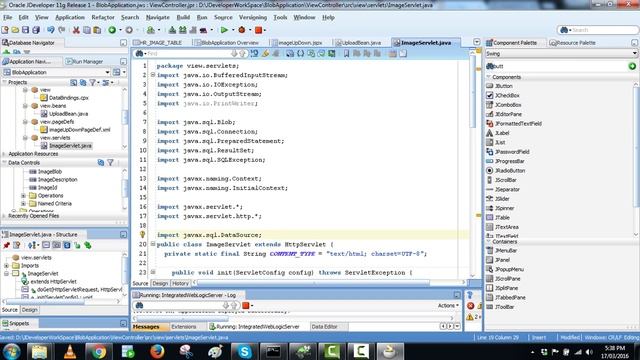Collapse the imports fold on line 2
Image resolution: width=640 pixels, height=360 pixels.
(x=153, y=75)
